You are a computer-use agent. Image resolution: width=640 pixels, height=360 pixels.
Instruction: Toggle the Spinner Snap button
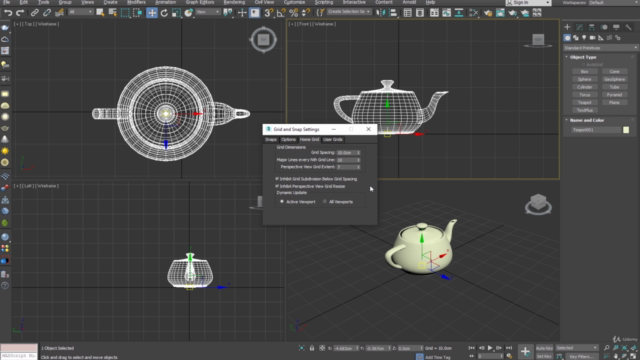coord(306,13)
